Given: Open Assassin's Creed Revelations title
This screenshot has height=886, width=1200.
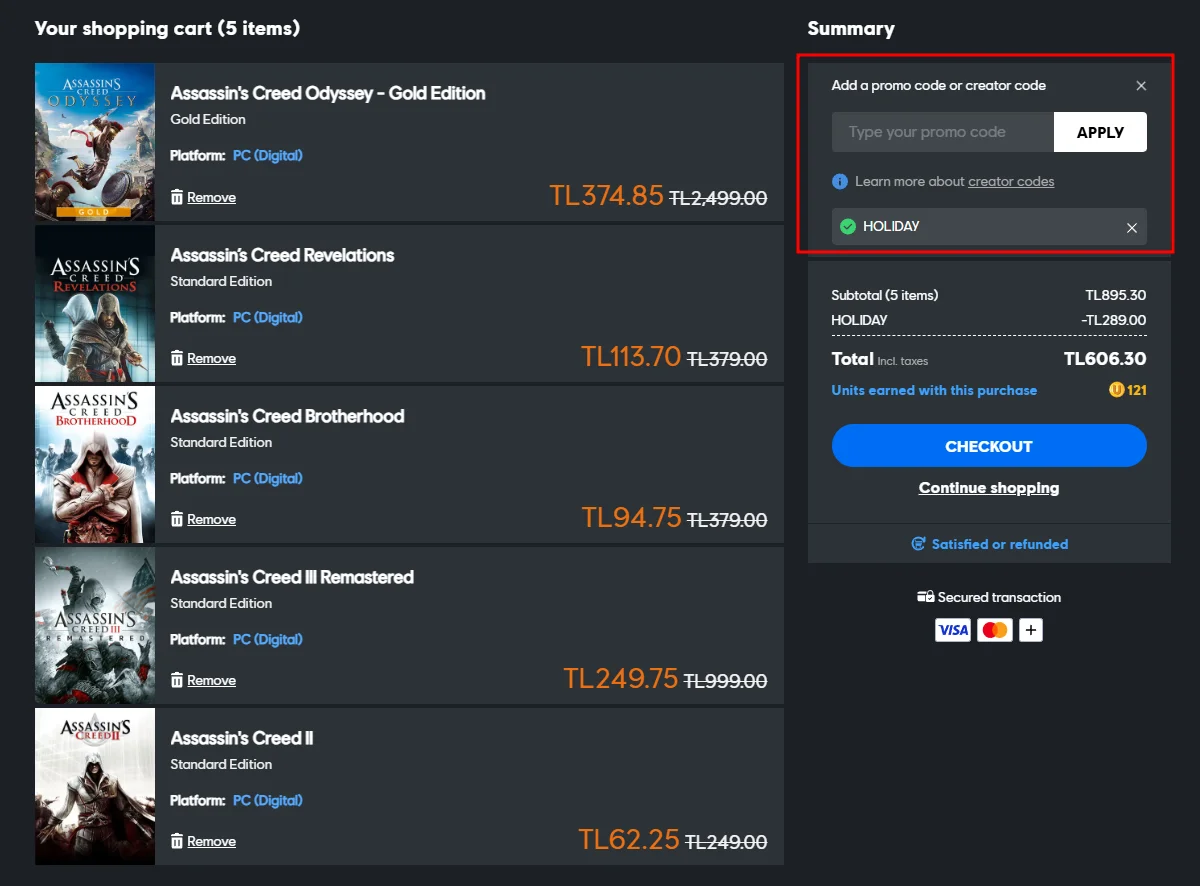Looking at the screenshot, I should click(282, 255).
